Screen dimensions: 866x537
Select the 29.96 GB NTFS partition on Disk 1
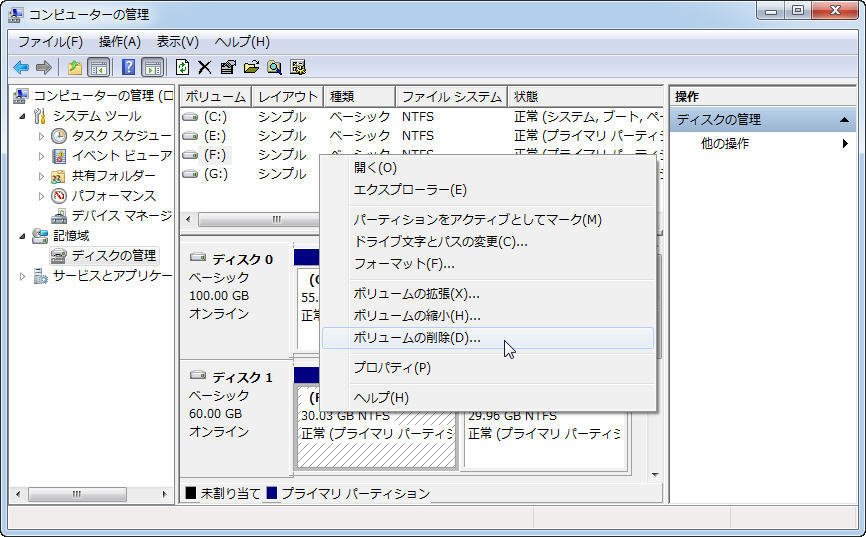pos(545,439)
